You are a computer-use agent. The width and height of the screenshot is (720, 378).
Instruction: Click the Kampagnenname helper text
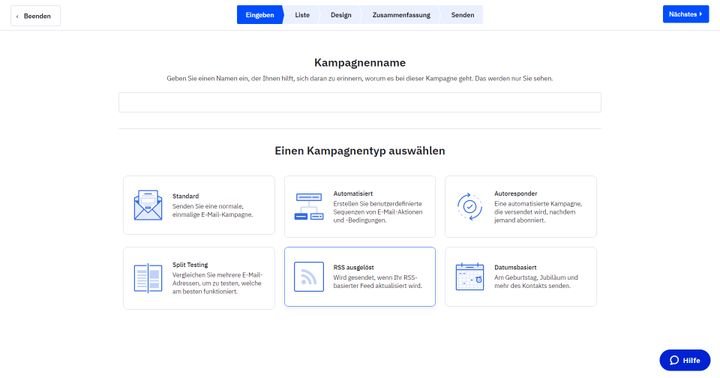[x=360, y=79]
